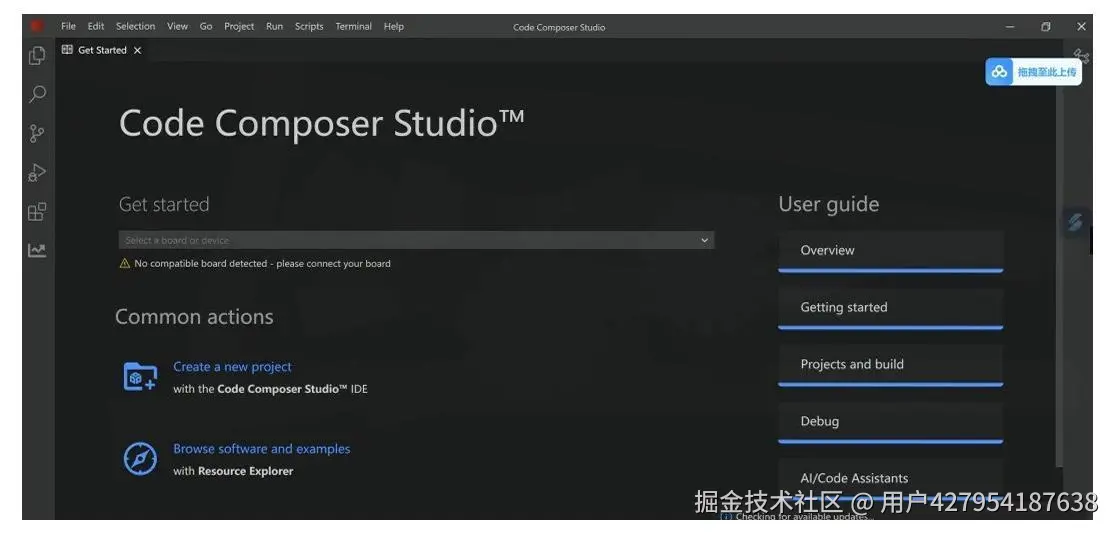The height and width of the screenshot is (534, 1116).
Task: Open the Debug user guide button
Action: tap(890, 422)
